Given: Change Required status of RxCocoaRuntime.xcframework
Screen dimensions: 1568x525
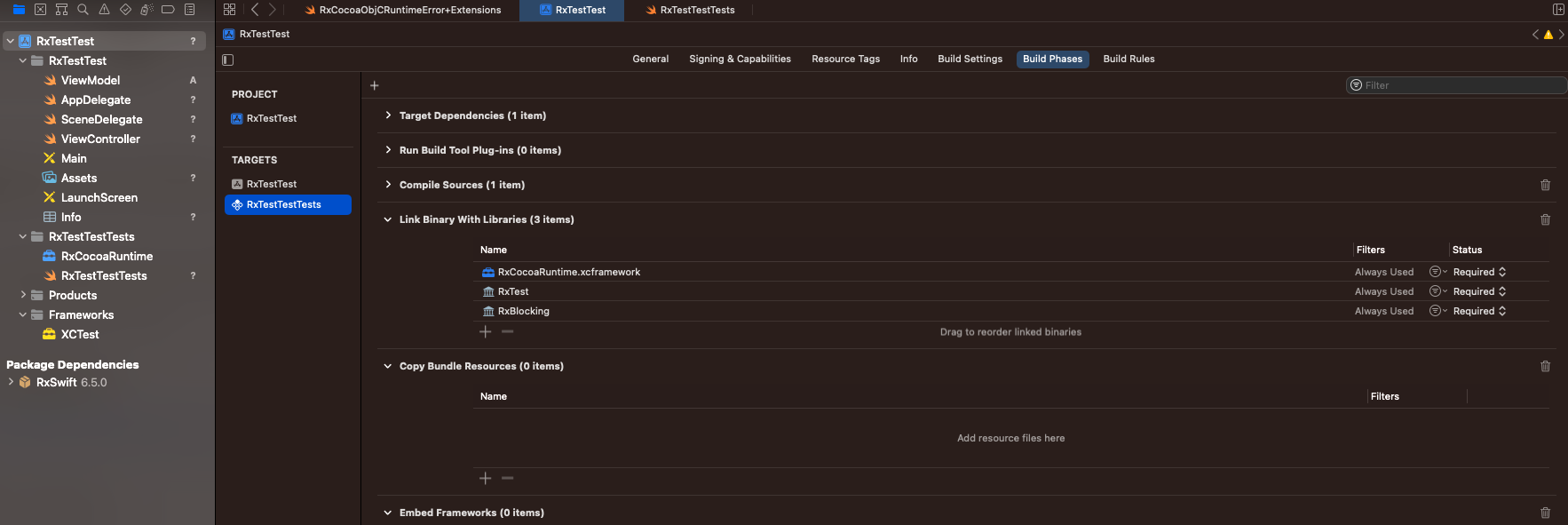Looking at the screenshot, I should click(x=1479, y=272).
